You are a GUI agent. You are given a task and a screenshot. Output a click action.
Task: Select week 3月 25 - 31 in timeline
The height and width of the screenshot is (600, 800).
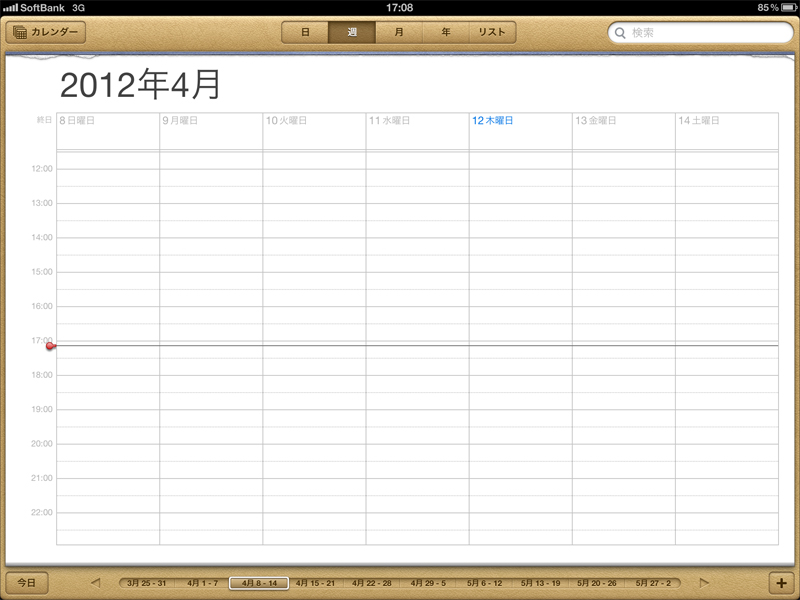click(146, 583)
